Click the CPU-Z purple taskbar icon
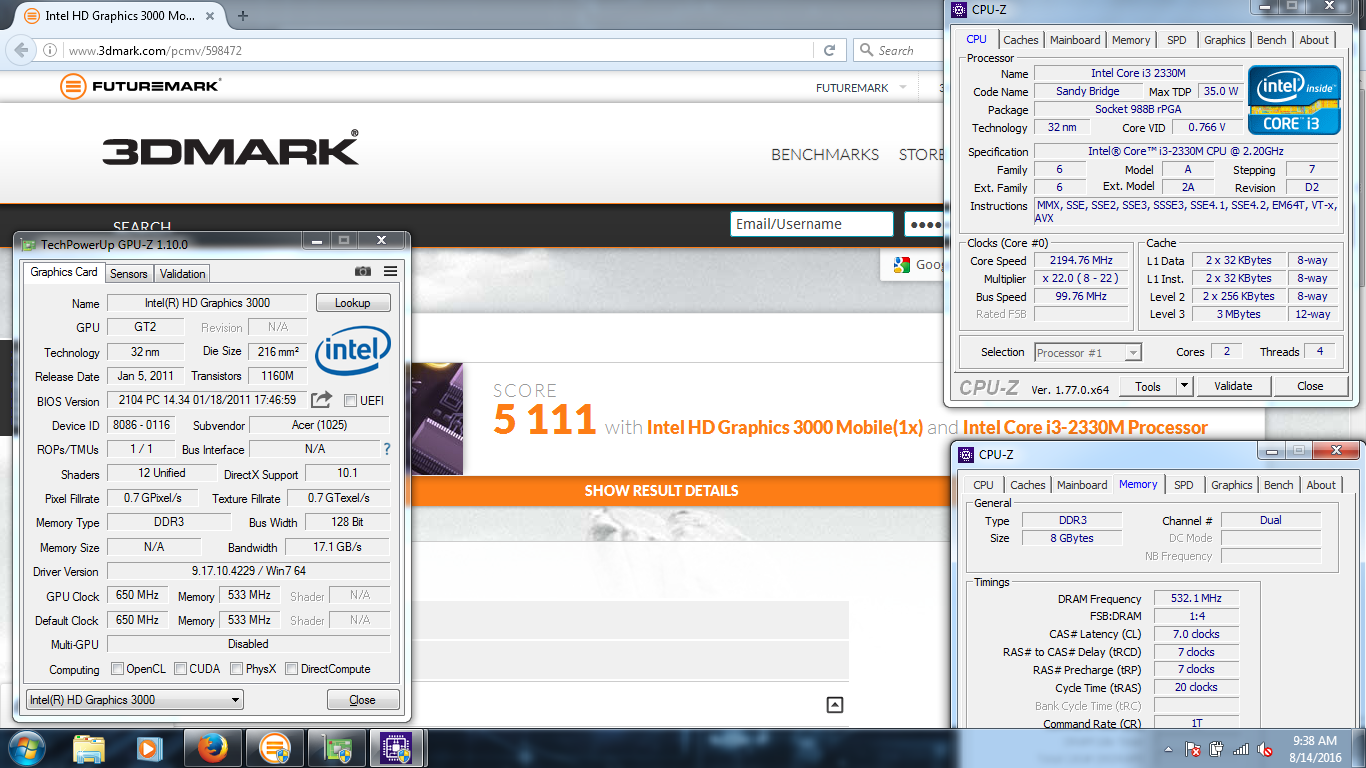Screen dimensions: 1366x768 pyautogui.click(x=398, y=747)
